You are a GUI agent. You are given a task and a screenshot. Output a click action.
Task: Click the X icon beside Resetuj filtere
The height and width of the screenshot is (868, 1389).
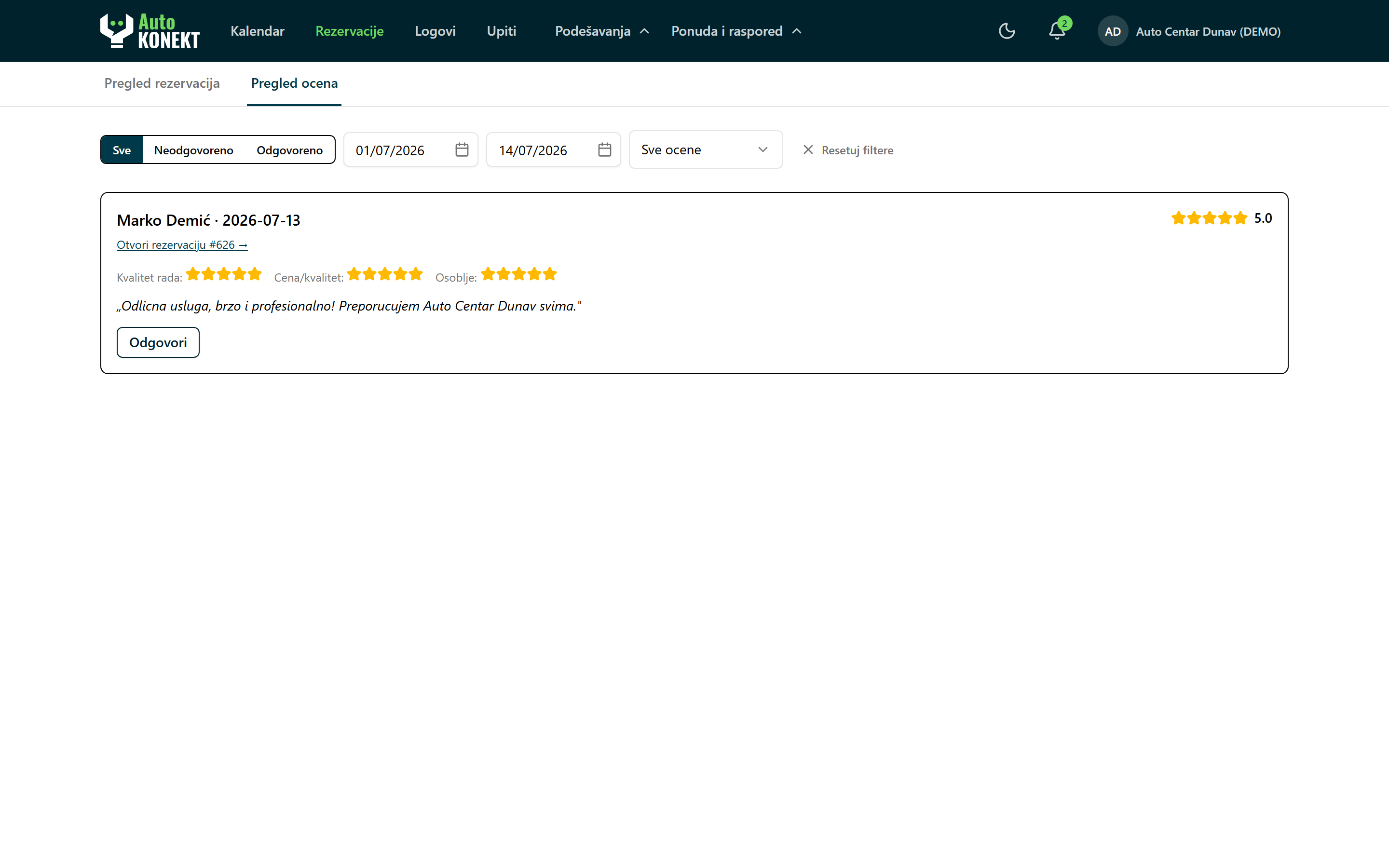[807, 150]
